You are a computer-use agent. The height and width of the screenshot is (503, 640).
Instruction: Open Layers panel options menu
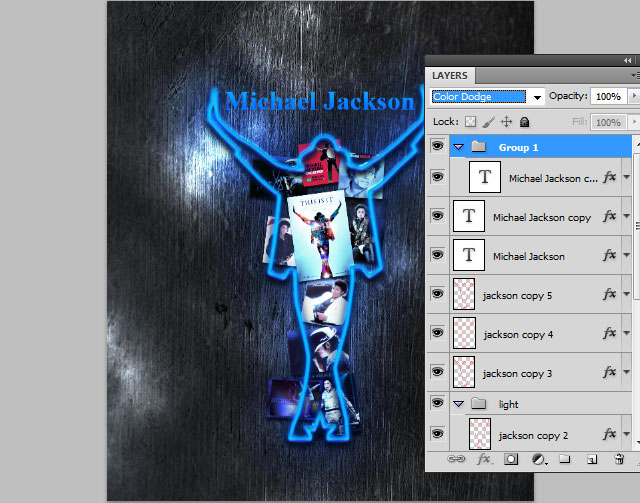(635, 75)
